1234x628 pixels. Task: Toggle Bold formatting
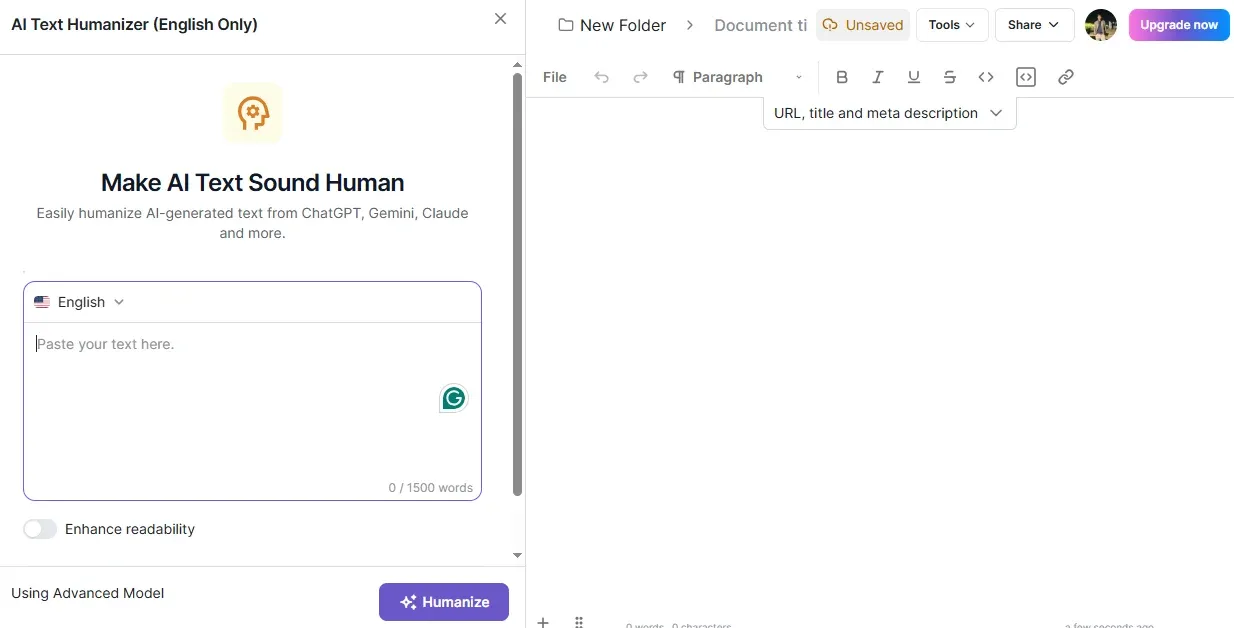[x=842, y=77]
